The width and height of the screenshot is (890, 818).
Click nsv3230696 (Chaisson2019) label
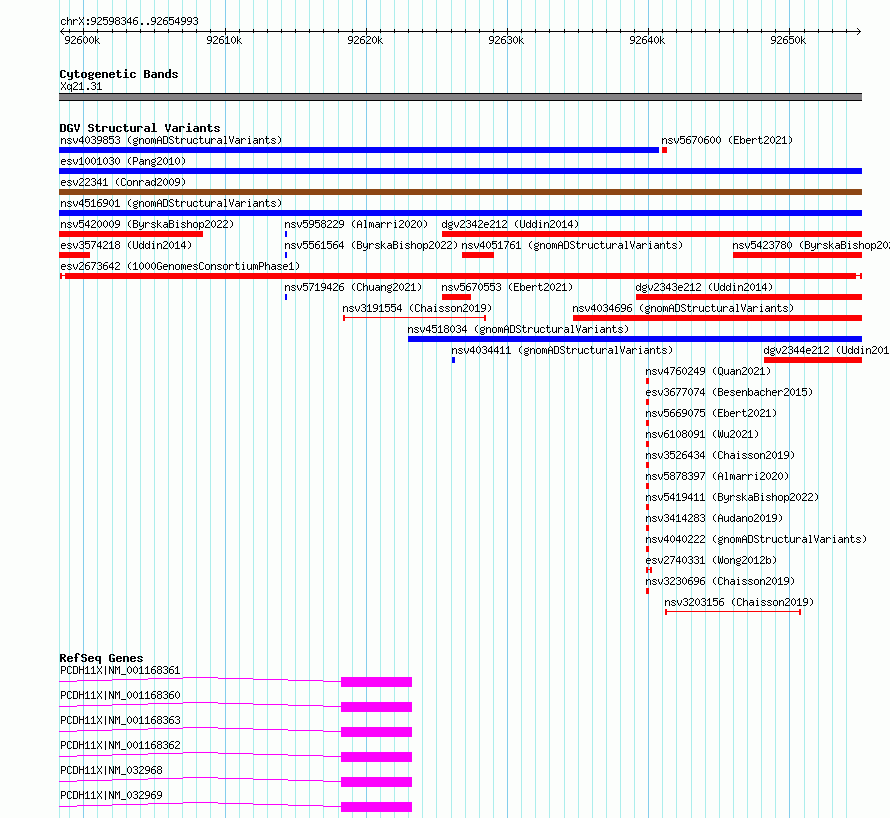tap(720, 581)
